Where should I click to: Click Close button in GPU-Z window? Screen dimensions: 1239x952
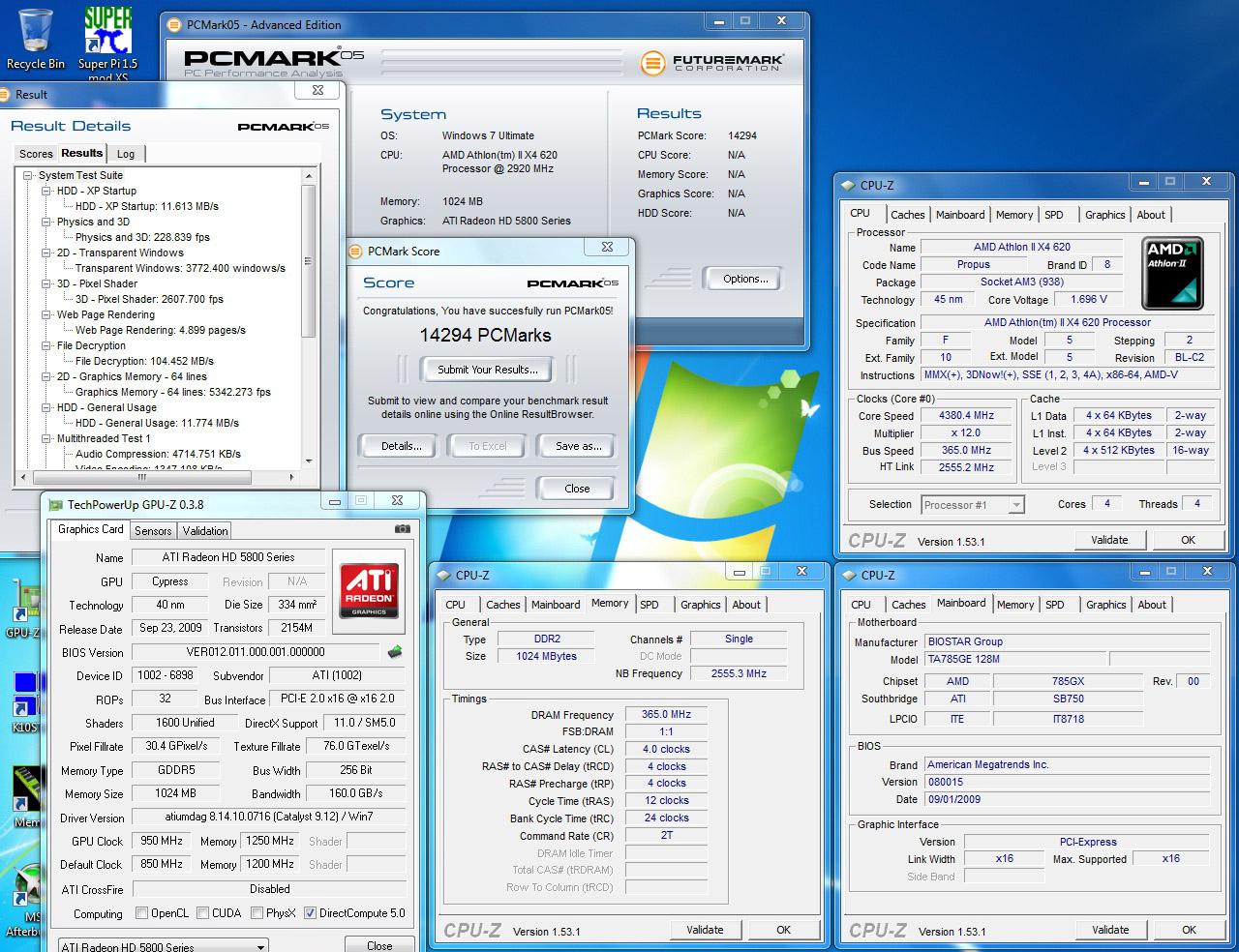(x=379, y=945)
